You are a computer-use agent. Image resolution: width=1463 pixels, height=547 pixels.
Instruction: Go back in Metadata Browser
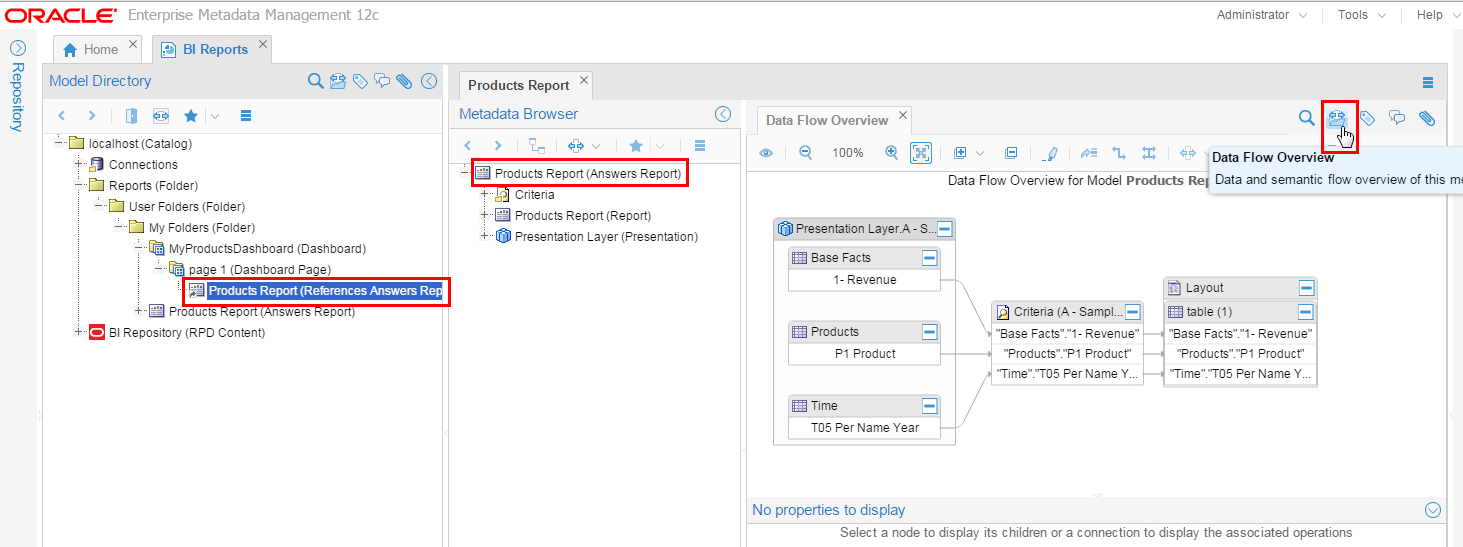[x=468, y=146]
